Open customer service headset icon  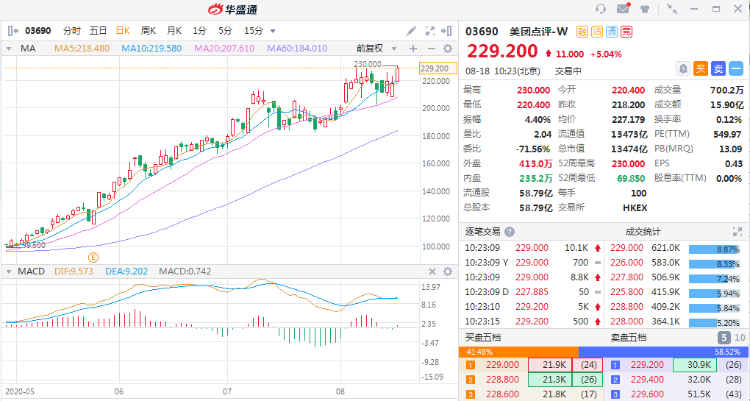[x=601, y=9]
